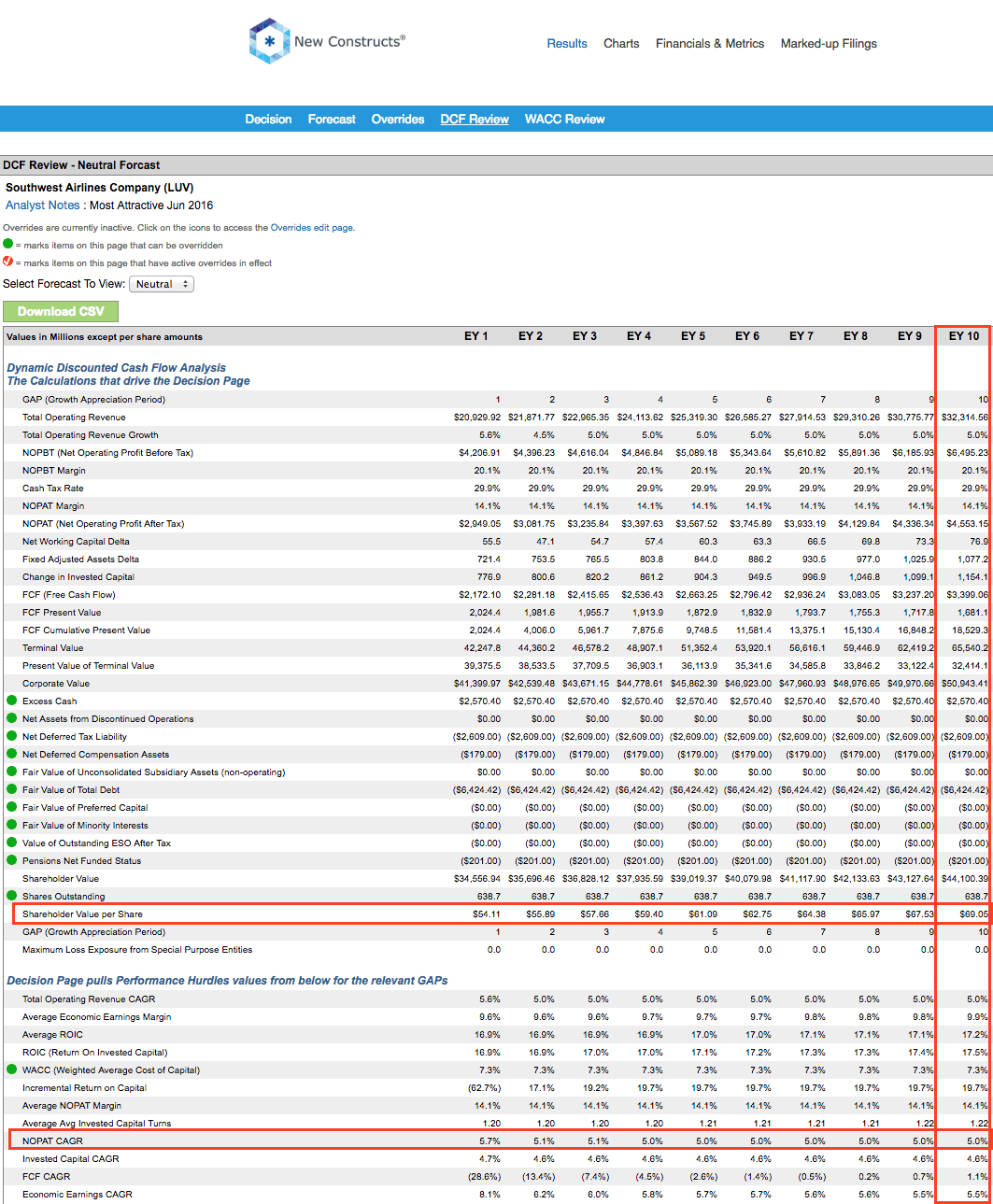Switch to the Overrides tab
Image resolution: width=993 pixels, height=1204 pixels.
tap(398, 120)
